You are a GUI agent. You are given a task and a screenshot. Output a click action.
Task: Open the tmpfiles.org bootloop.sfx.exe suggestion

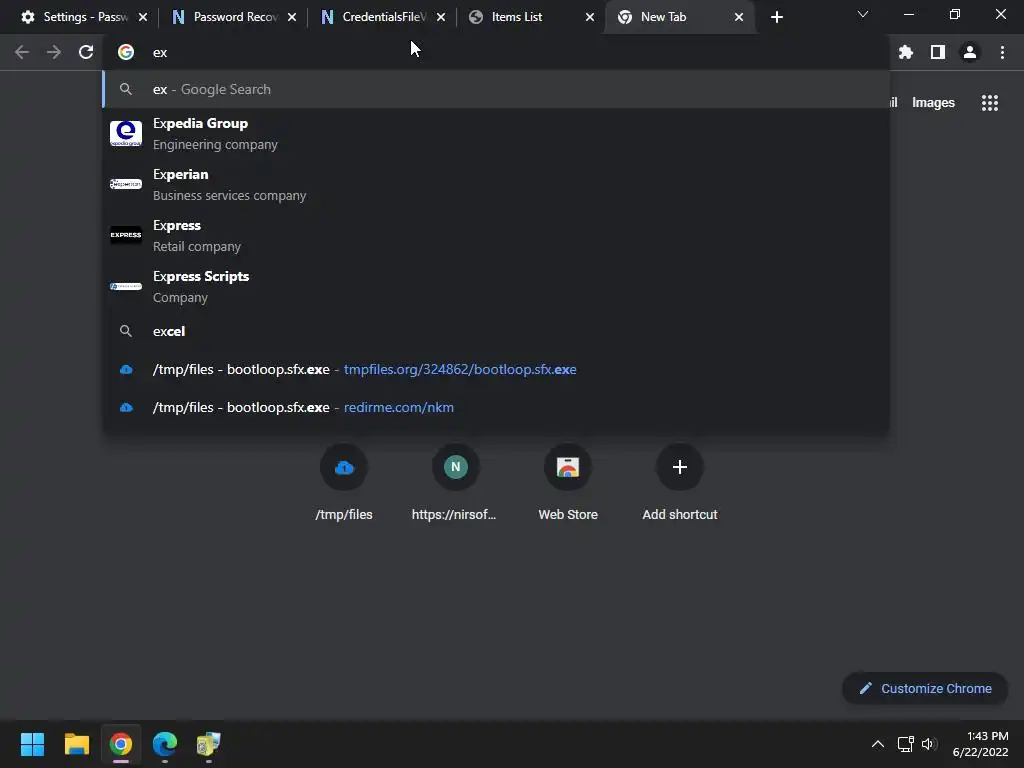pos(496,370)
